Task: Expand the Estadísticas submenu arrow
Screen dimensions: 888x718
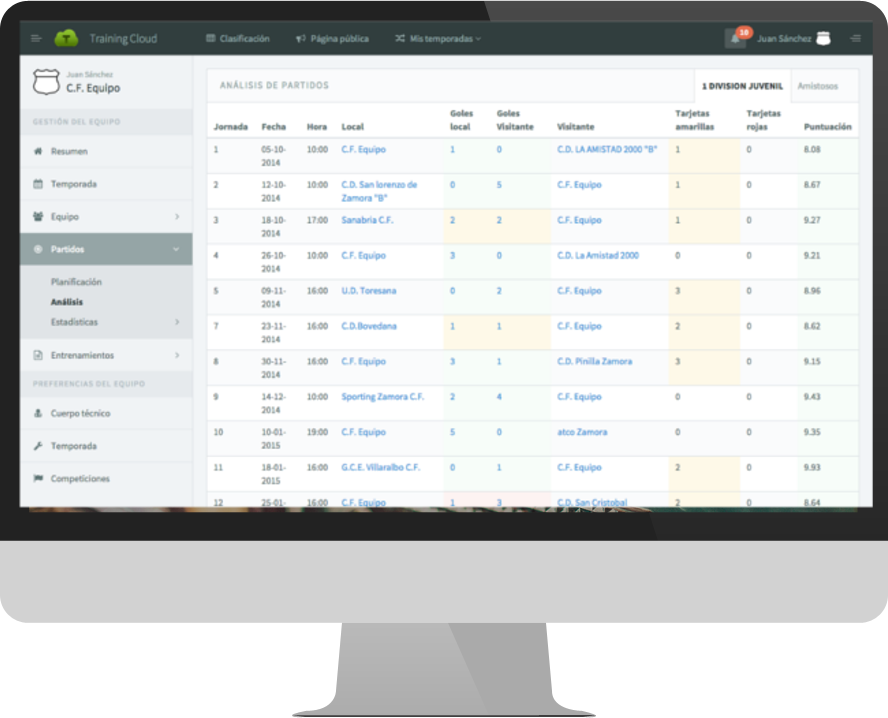Action: pyautogui.click(x=177, y=322)
